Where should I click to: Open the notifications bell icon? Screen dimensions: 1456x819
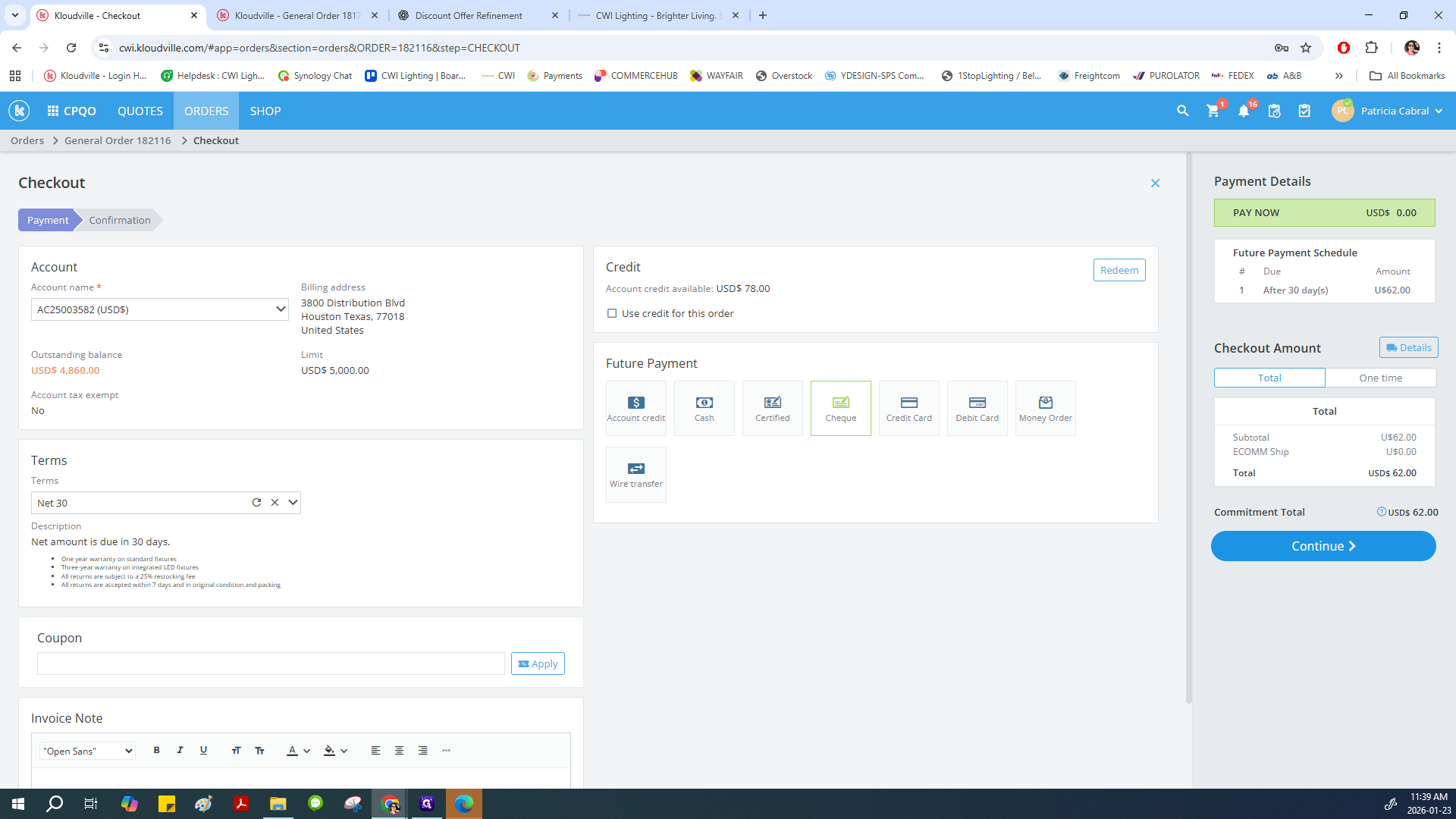1244,111
